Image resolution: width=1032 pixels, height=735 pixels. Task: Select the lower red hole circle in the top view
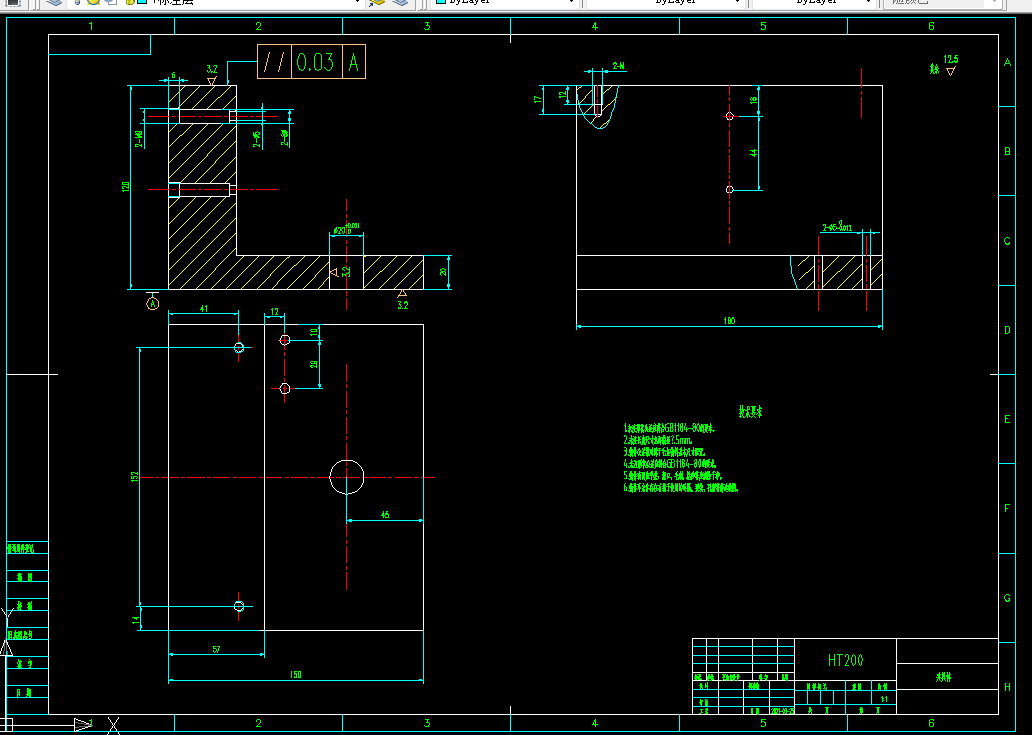pyautogui.click(x=285, y=389)
